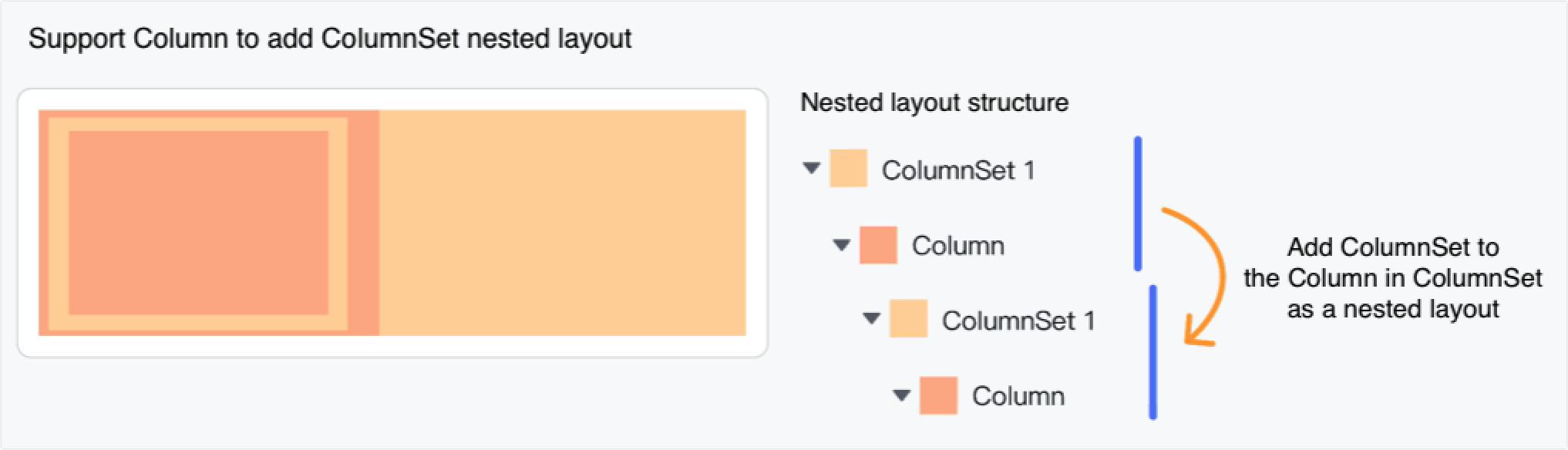Click the lower blue vertical bar
The width and height of the screenshot is (1568, 450).
1152,352
